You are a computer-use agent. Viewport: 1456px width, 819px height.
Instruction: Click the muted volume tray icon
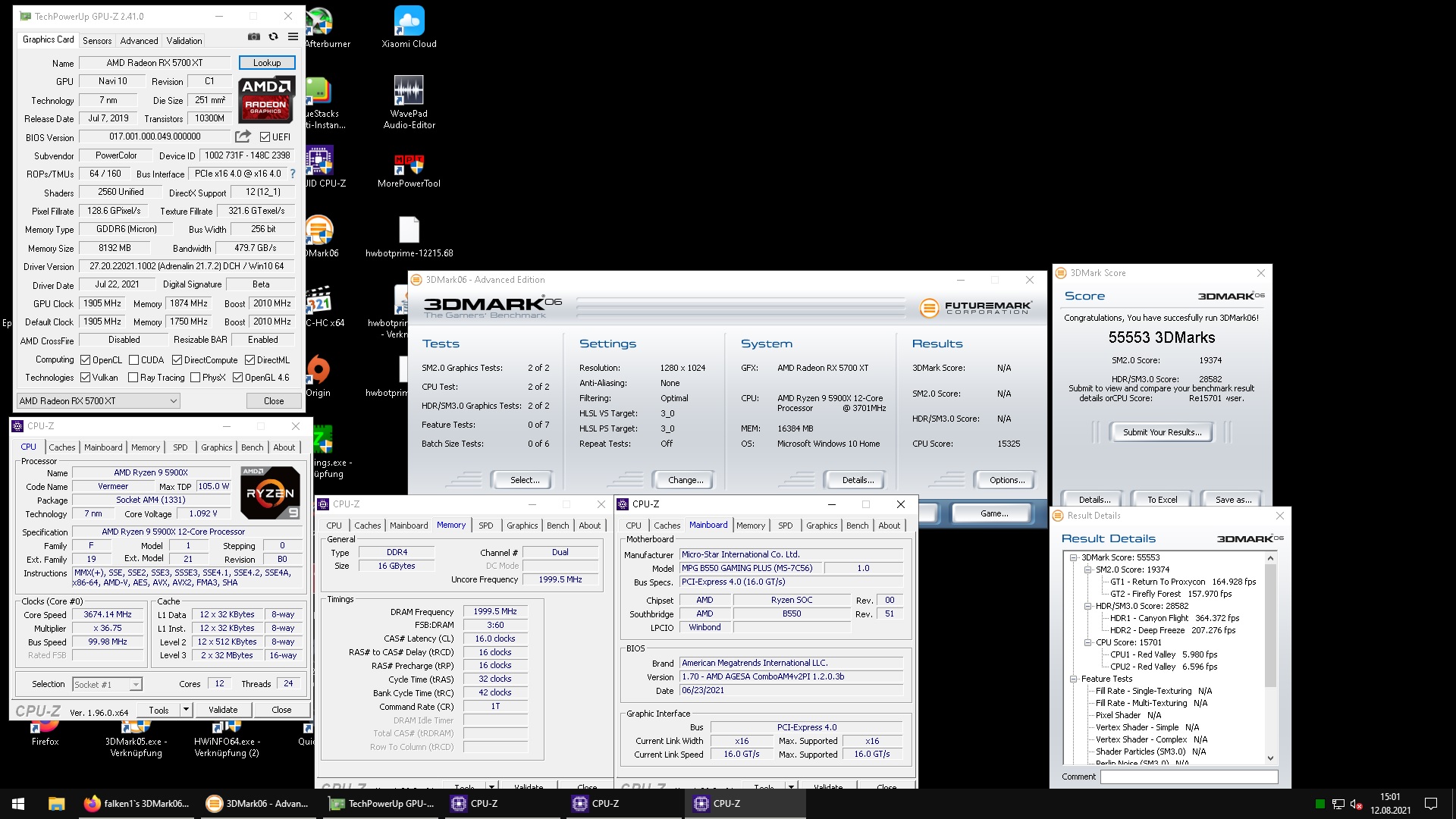[x=1357, y=804]
